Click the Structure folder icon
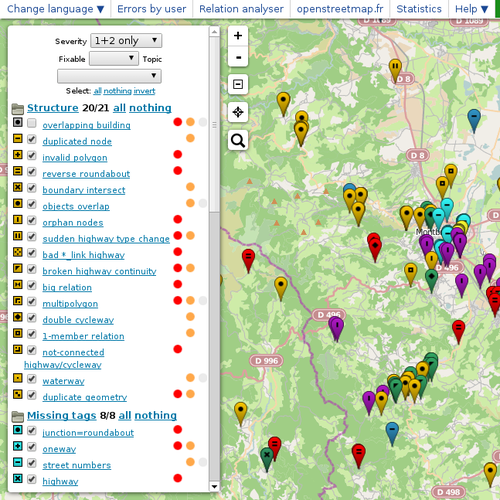Viewport: 500px width, 500px height. 18,109
